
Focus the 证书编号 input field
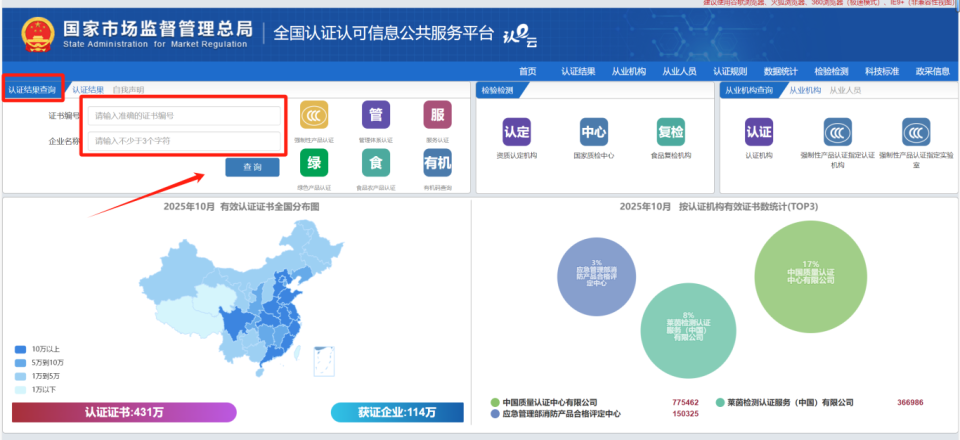[184, 116]
